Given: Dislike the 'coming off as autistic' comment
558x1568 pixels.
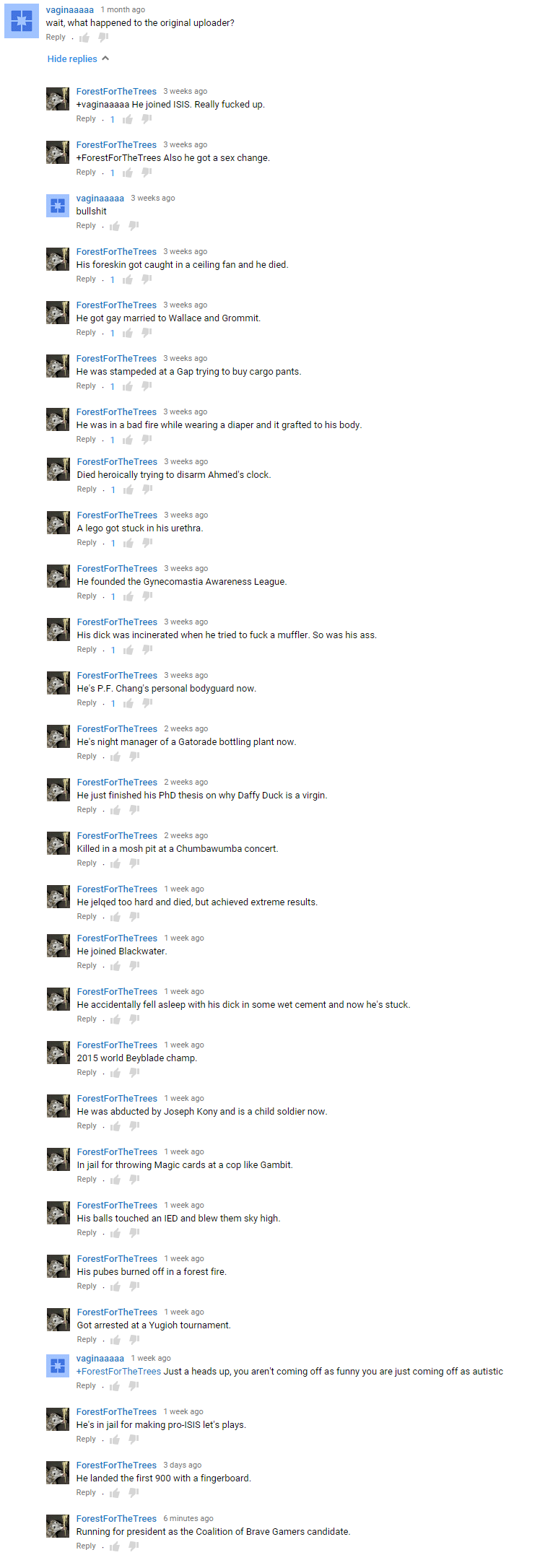Looking at the screenshot, I should click(x=134, y=1385).
